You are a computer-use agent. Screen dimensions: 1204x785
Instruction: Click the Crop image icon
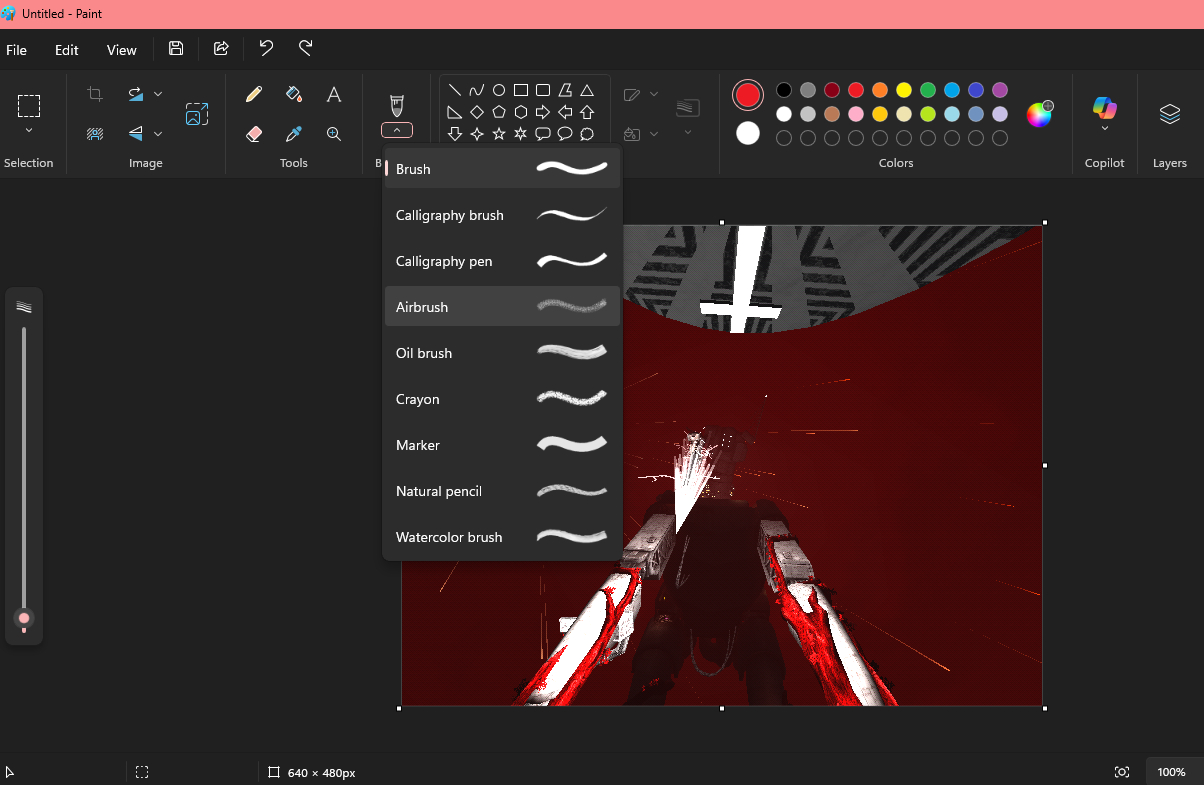pyautogui.click(x=95, y=94)
